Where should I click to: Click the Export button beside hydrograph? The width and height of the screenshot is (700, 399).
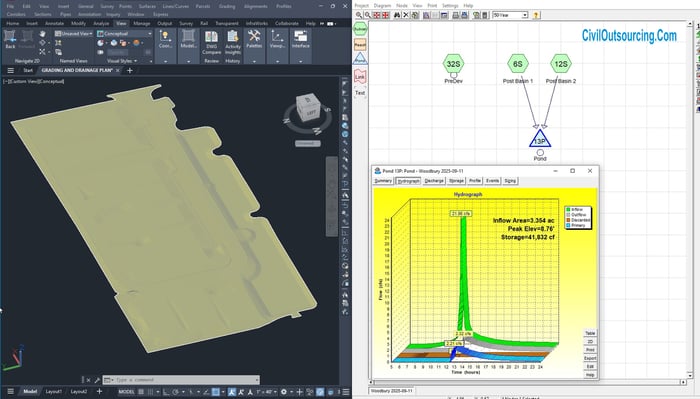click(x=590, y=358)
